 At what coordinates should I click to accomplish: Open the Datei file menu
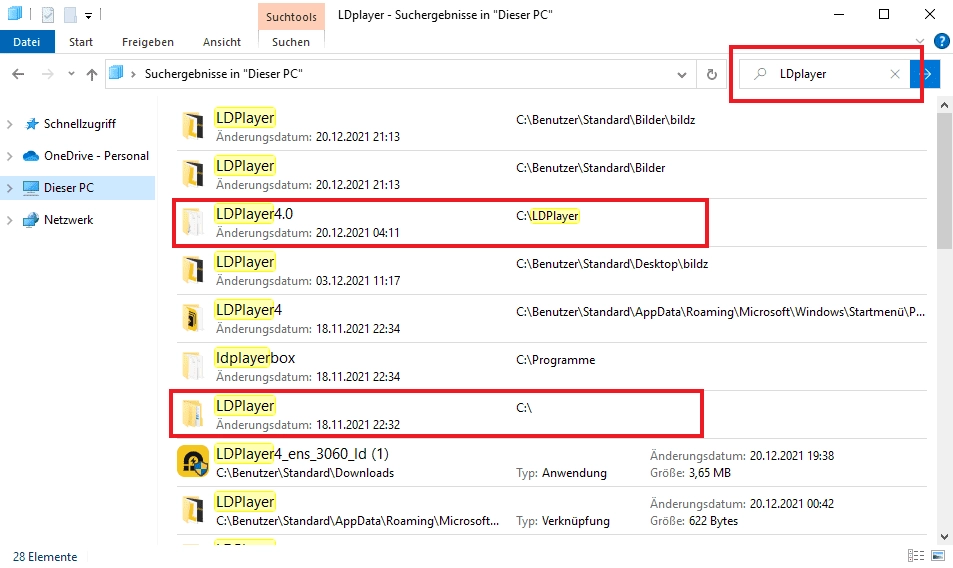pos(27,42)
